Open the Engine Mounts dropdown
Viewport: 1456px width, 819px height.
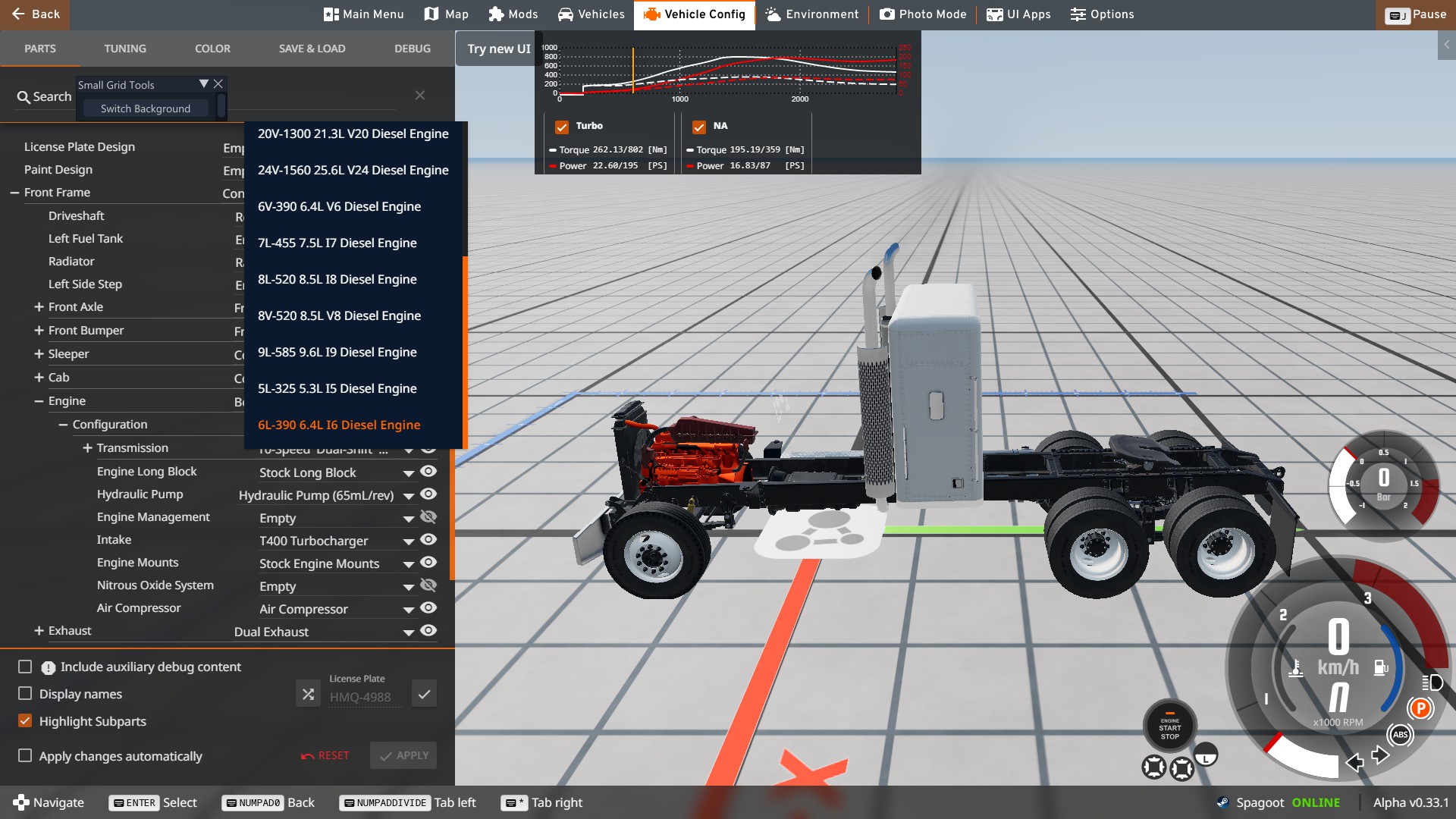tap(408, 564)
